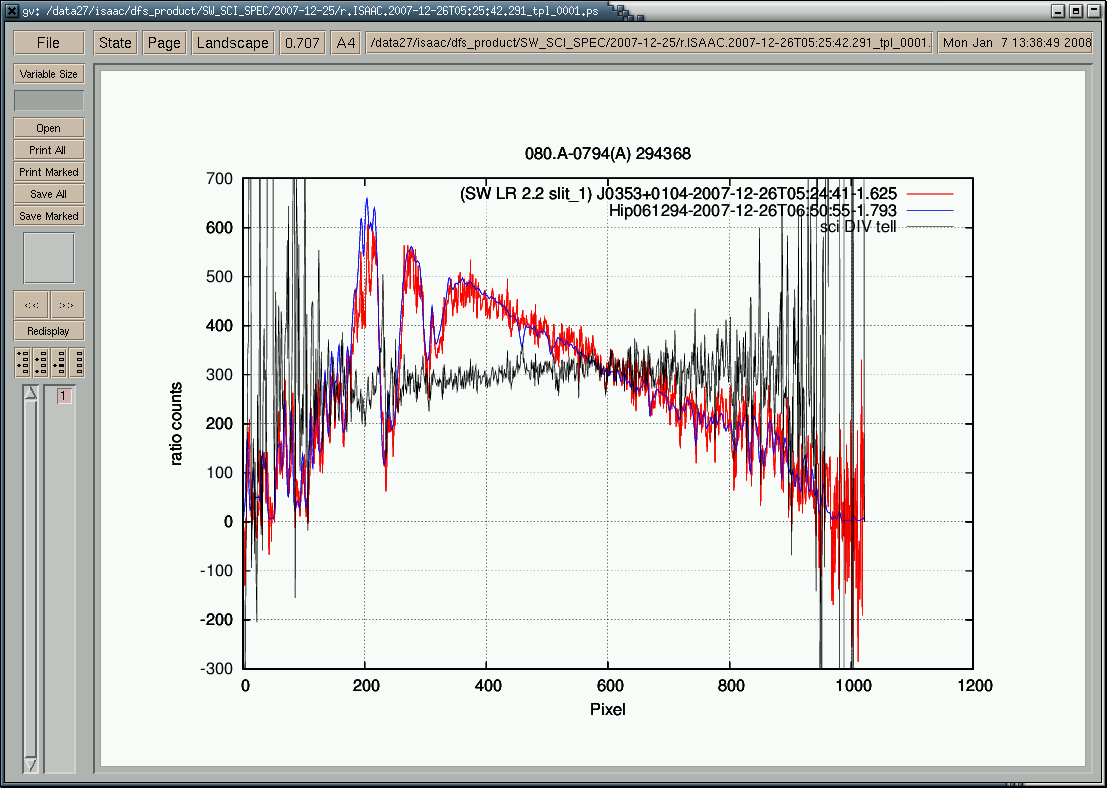The height and width of the screenshot is (788, 1107).
Task: Open the File menu
Action: click(48, 43)
